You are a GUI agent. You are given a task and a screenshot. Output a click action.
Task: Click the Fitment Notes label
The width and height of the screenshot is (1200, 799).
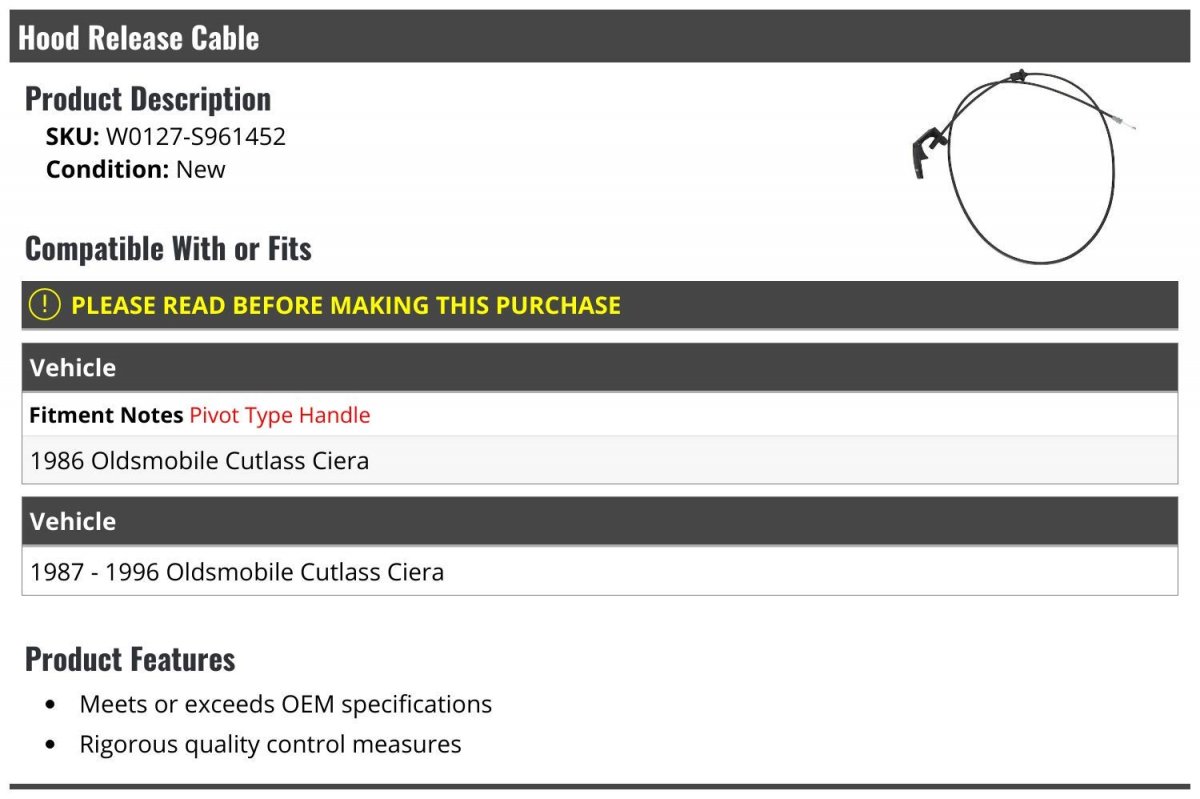pyautogui.click(x=106, y=415)
